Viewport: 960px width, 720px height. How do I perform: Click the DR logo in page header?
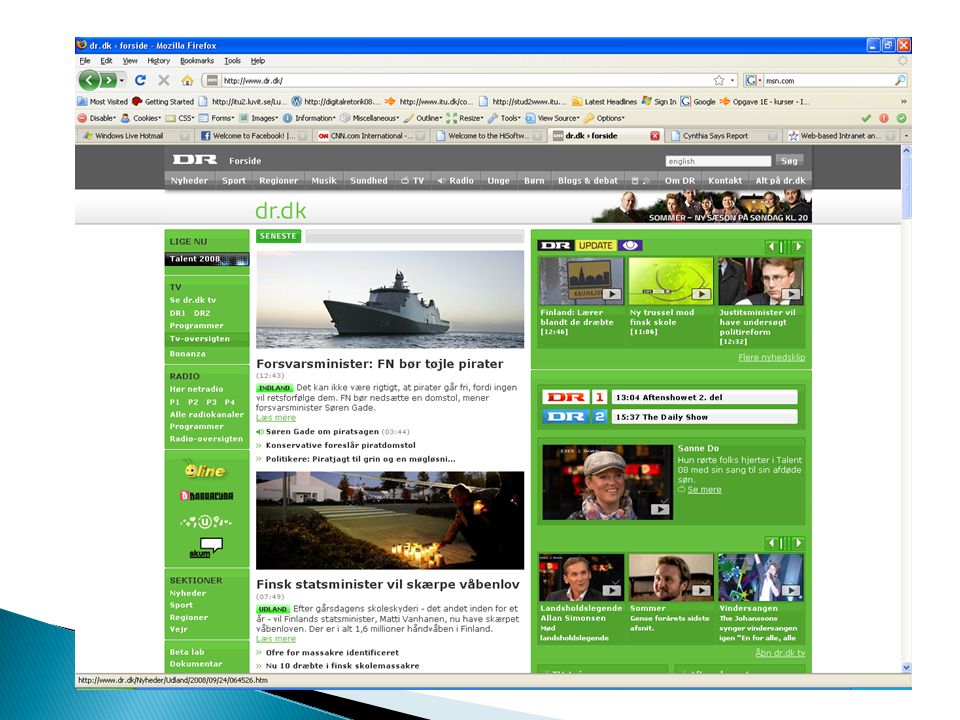tap(195, 160)
